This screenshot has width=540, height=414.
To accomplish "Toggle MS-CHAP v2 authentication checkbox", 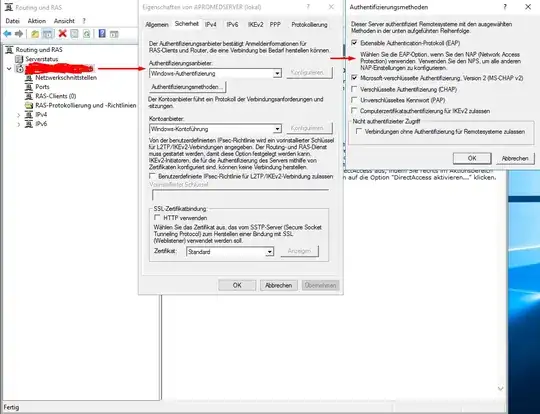I will click(x=354, y=78).
